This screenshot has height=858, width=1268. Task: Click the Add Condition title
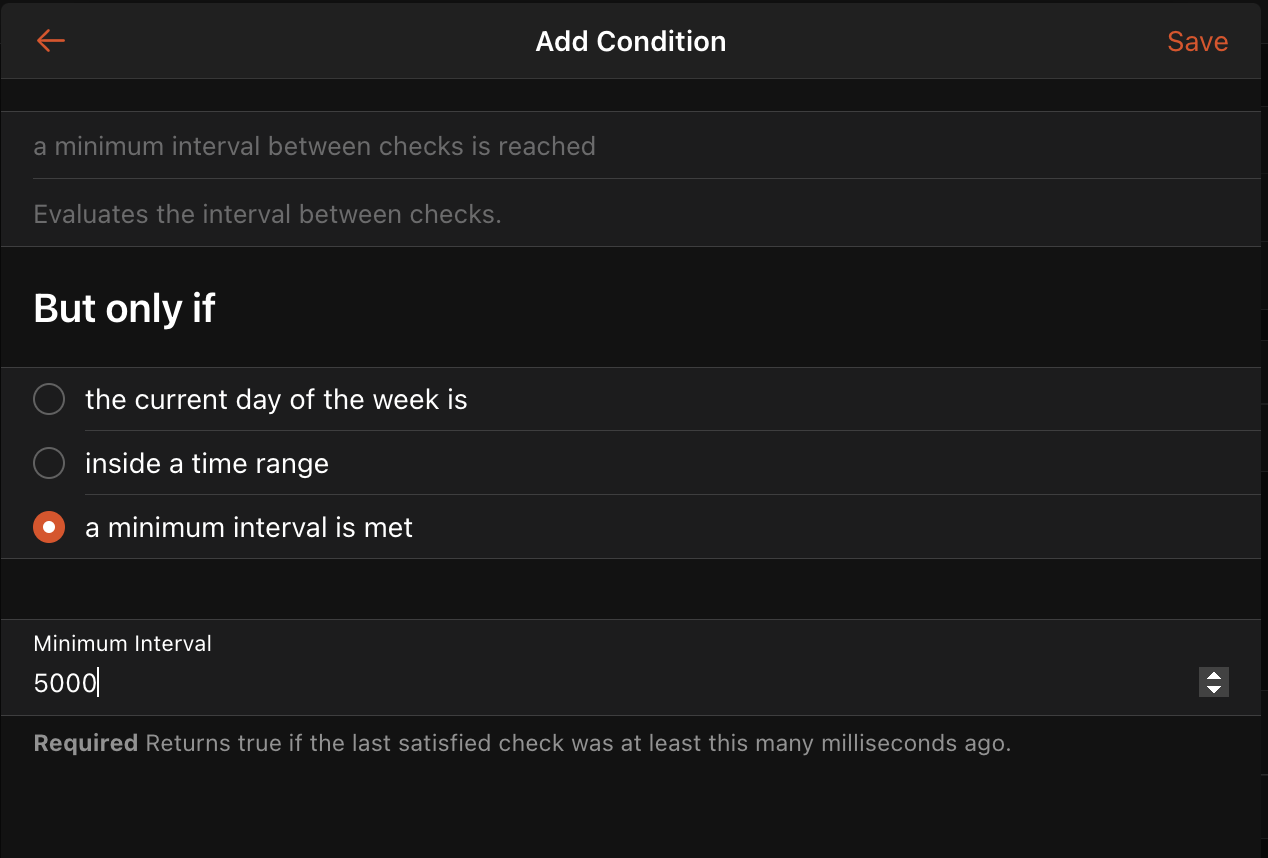tap(630, 42)
